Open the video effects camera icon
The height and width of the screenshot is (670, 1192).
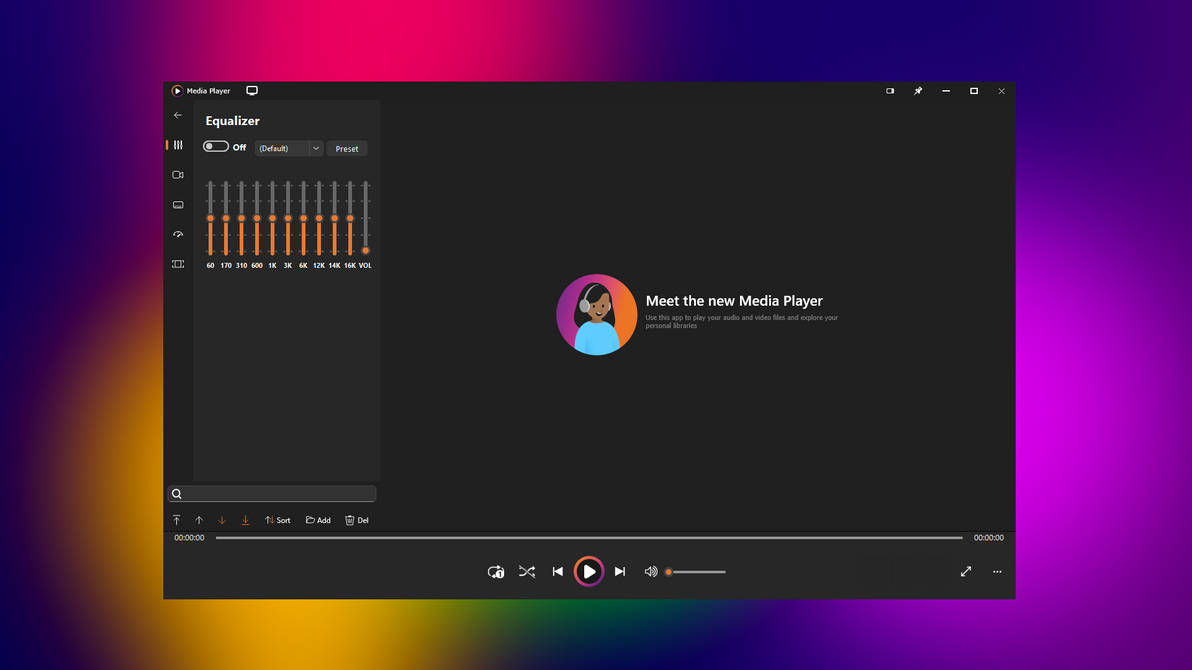[178, 175]
